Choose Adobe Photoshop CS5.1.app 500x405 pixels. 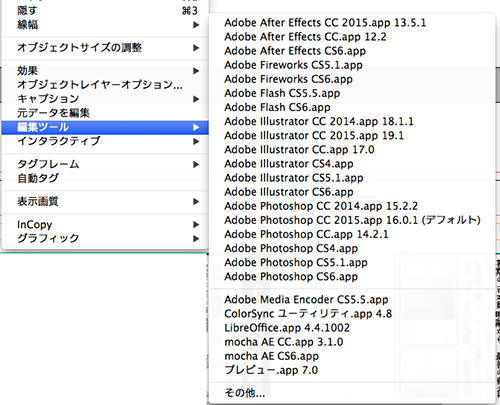pyautogui.click(x=352, y=263)
